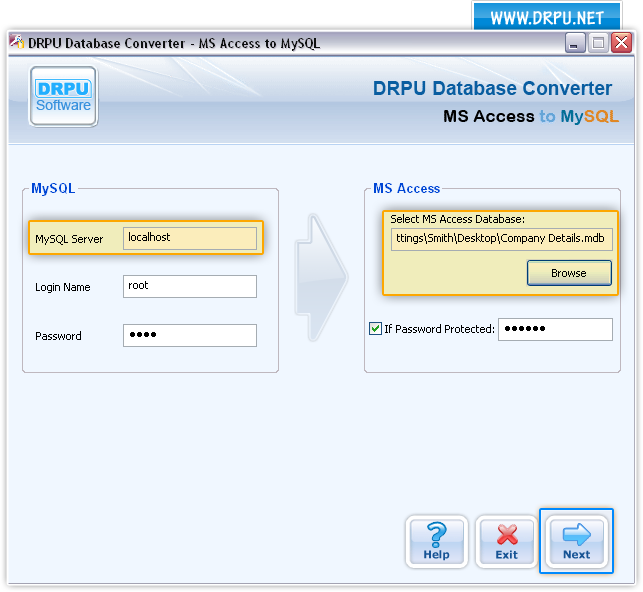Click the 'Password' label in MySQL group
Viewport: 643px width, 592px height.
tap(58, 336)
